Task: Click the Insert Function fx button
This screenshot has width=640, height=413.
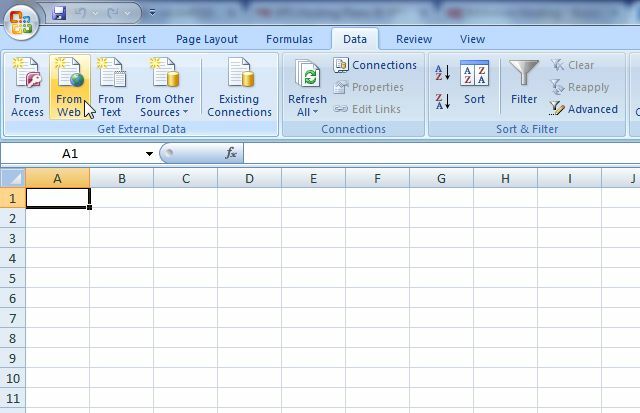Action: (231, 153)
